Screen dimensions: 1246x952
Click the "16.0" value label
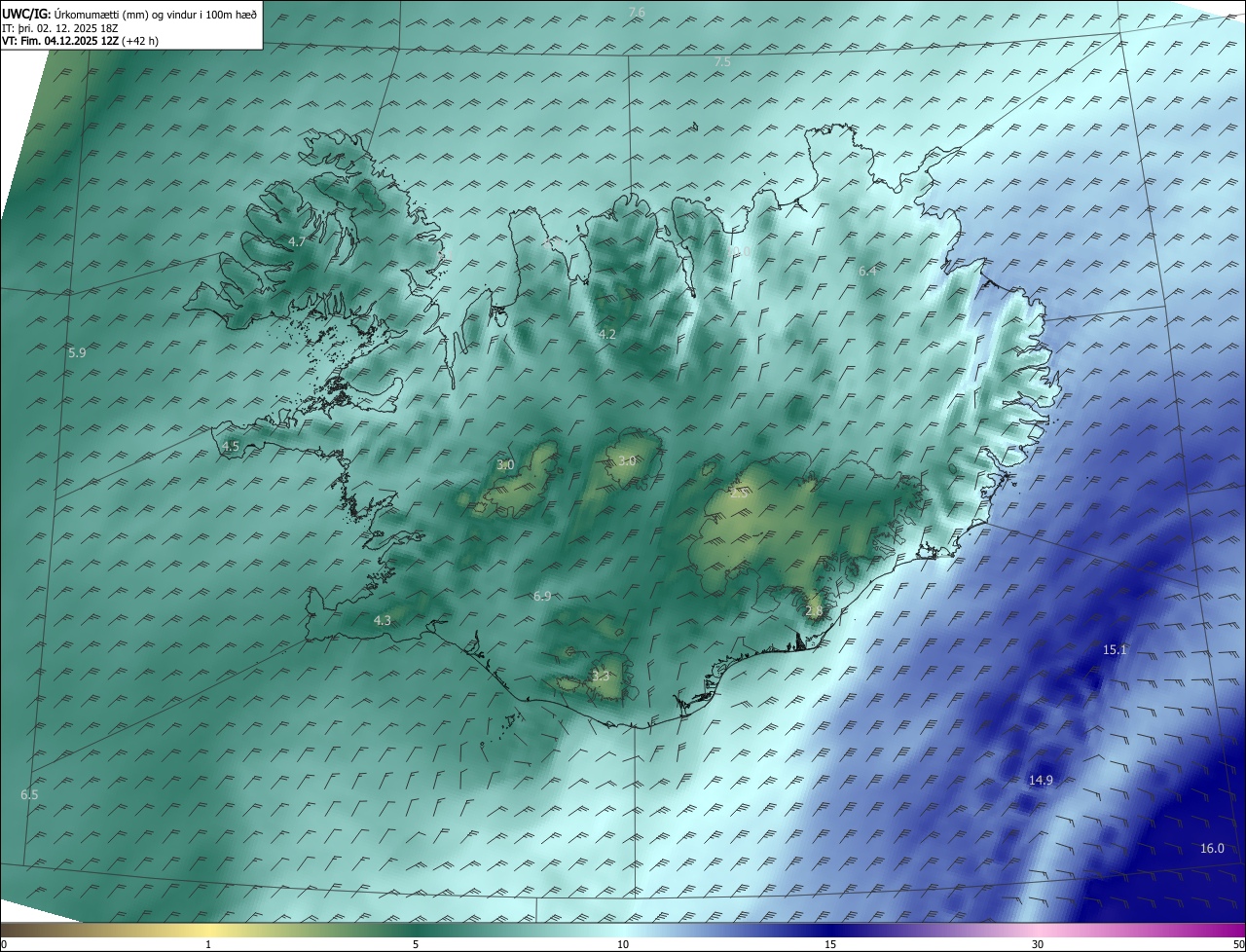[x=1212, y=848]
